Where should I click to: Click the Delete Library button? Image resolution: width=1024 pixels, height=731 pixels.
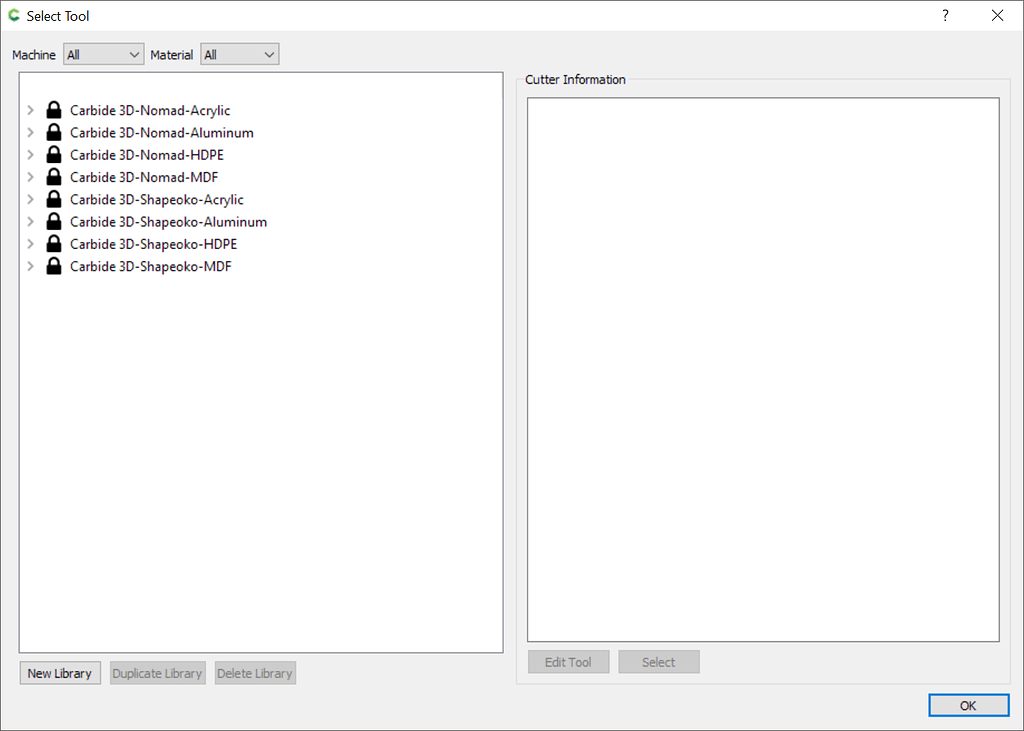[255, 673]
